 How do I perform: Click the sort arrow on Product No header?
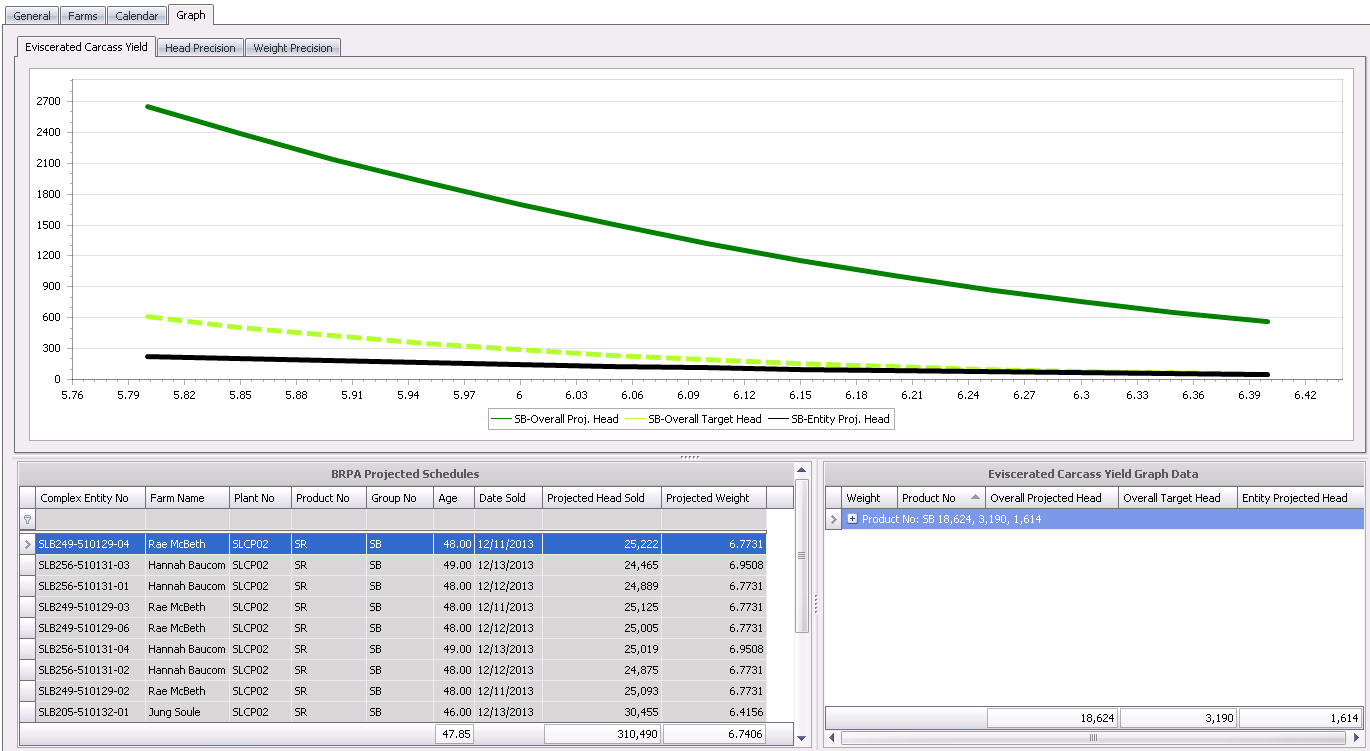pos(975,498)
